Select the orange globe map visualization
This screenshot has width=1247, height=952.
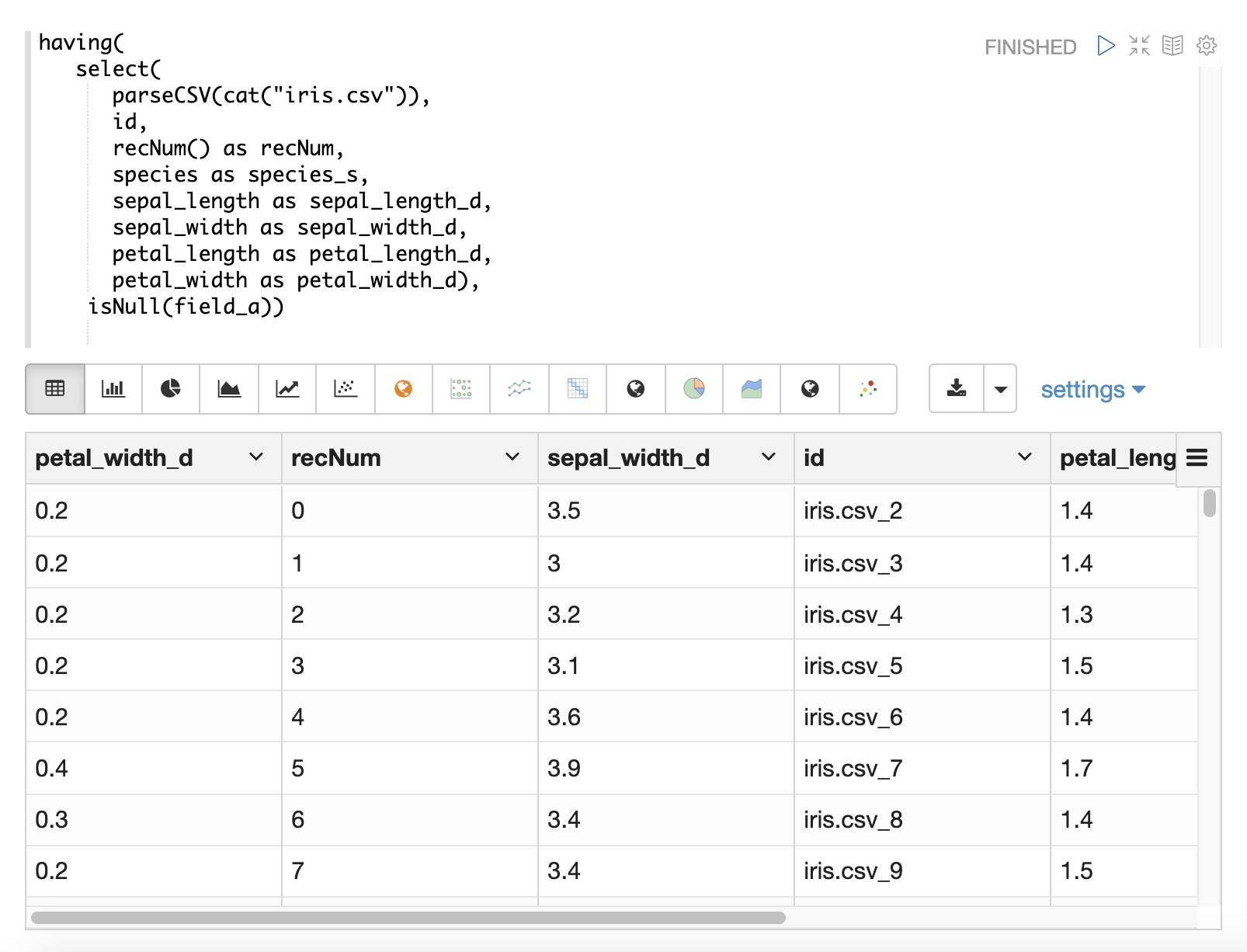(x=403, y=389)
